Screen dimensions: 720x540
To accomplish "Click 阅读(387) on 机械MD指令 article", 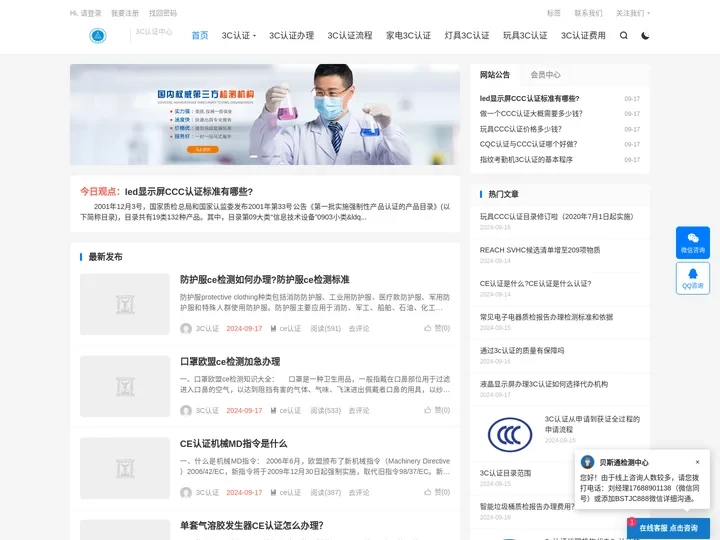I will [x=326, y=492].
